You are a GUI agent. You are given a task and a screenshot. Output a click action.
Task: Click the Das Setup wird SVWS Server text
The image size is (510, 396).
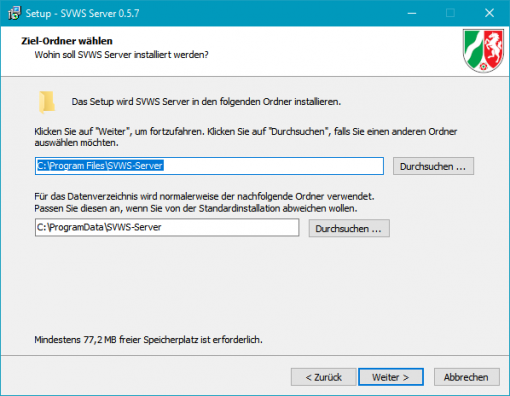pos(206,102)
